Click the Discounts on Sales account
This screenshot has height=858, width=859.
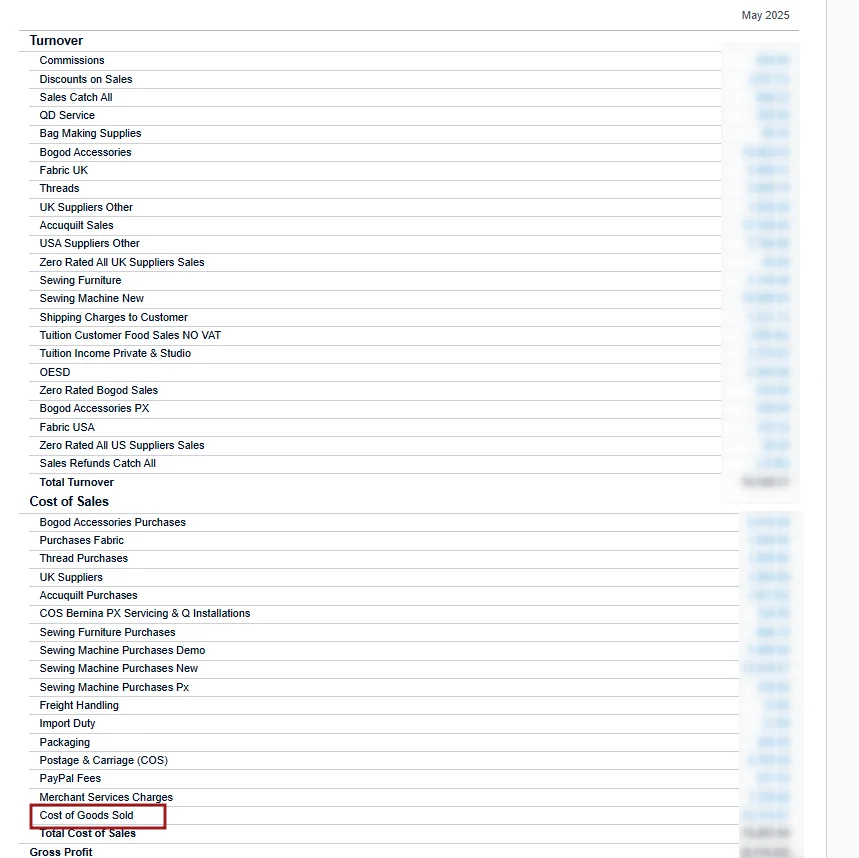point(86,79)
